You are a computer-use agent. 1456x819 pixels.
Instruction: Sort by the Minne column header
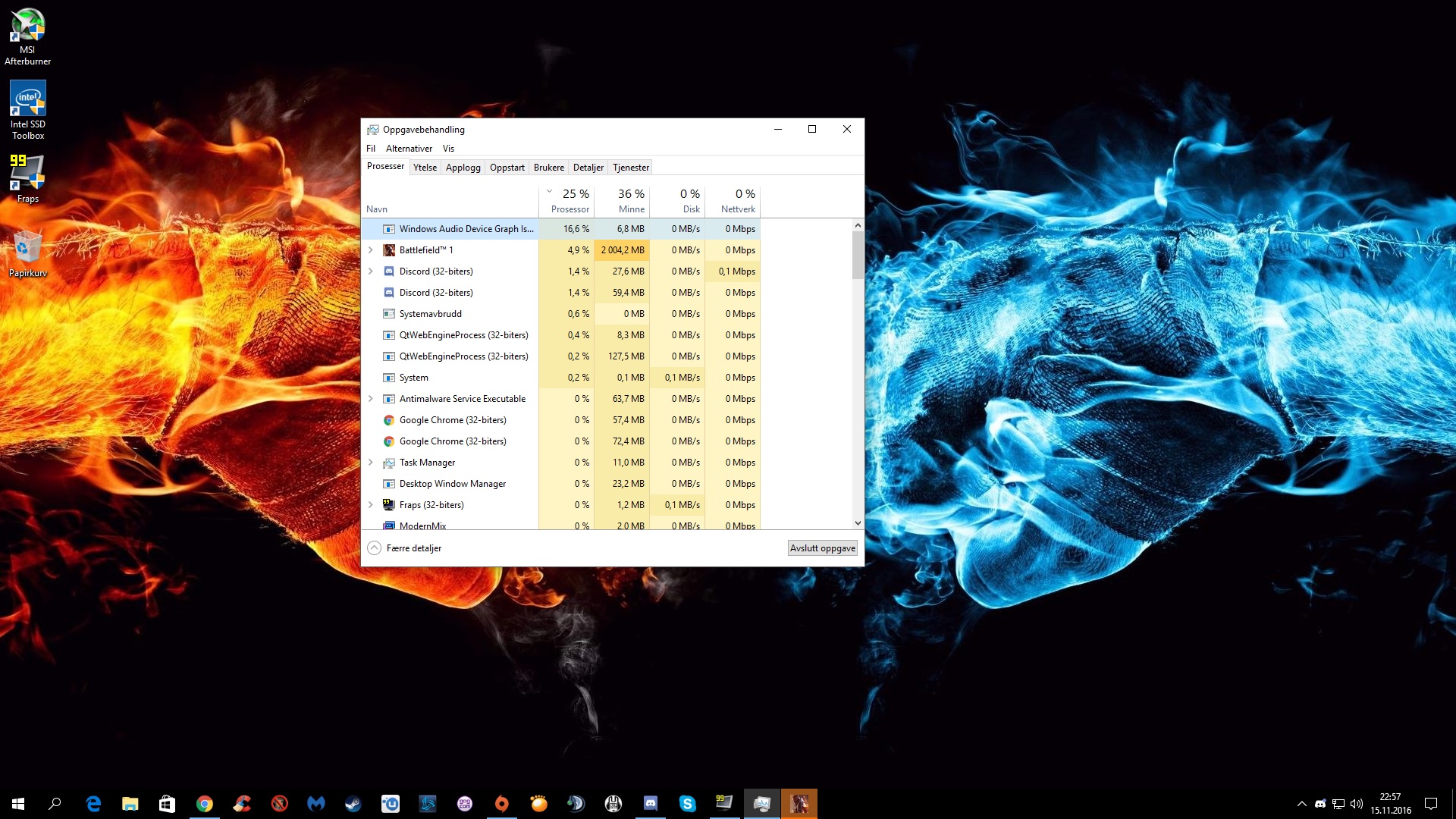click(622, 202)
